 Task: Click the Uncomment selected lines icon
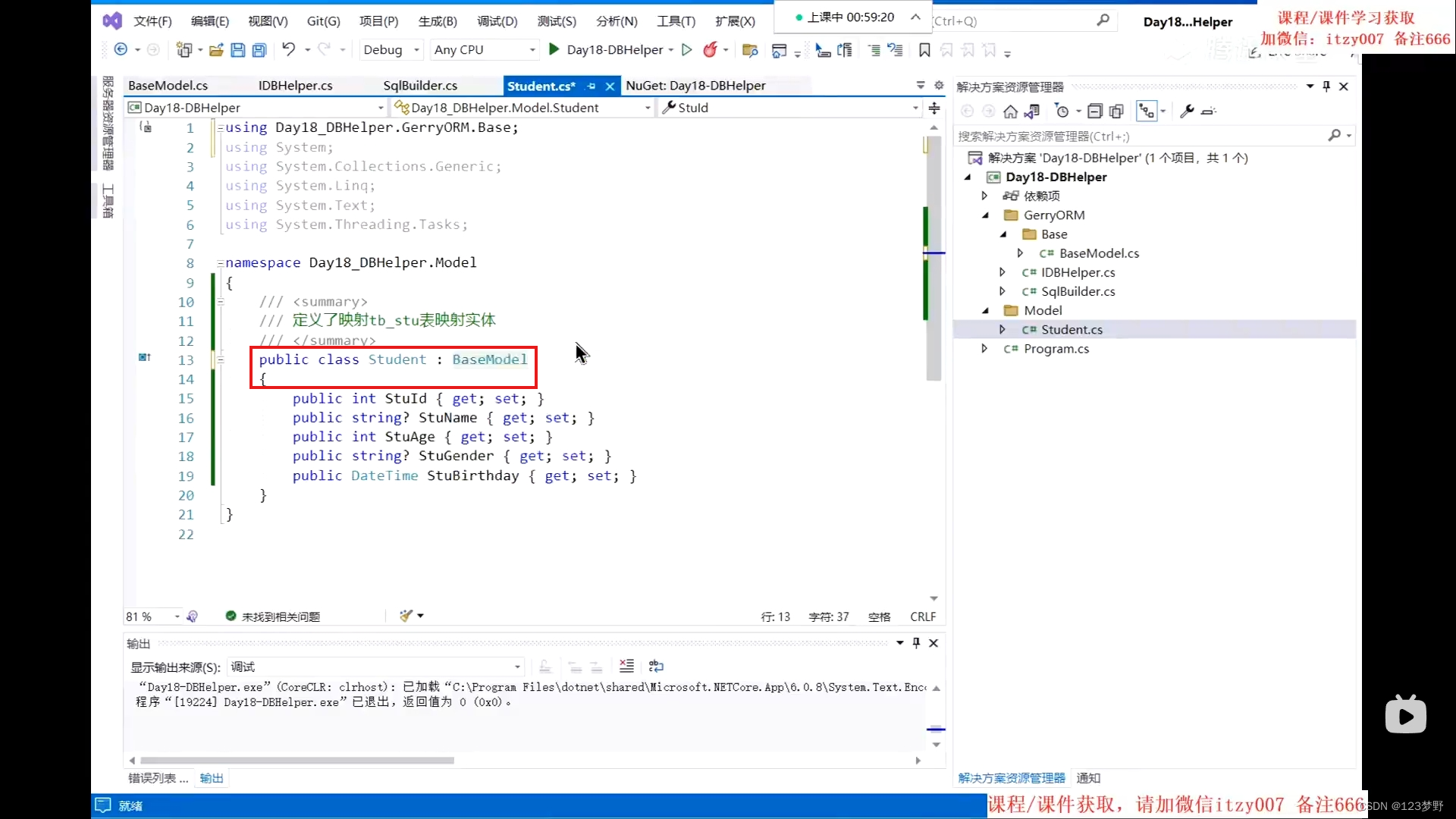[x=896, y=51]
